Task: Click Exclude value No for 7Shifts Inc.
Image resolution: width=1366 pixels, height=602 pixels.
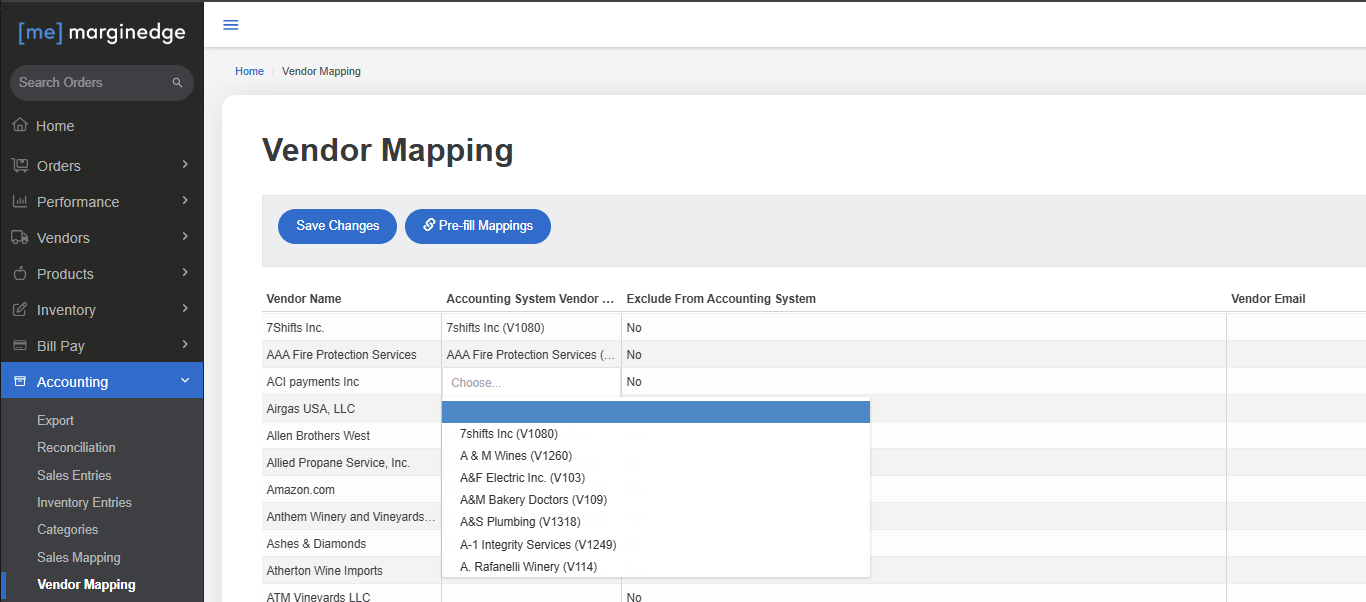Action: pyautogui.click(x=634, y=328)
